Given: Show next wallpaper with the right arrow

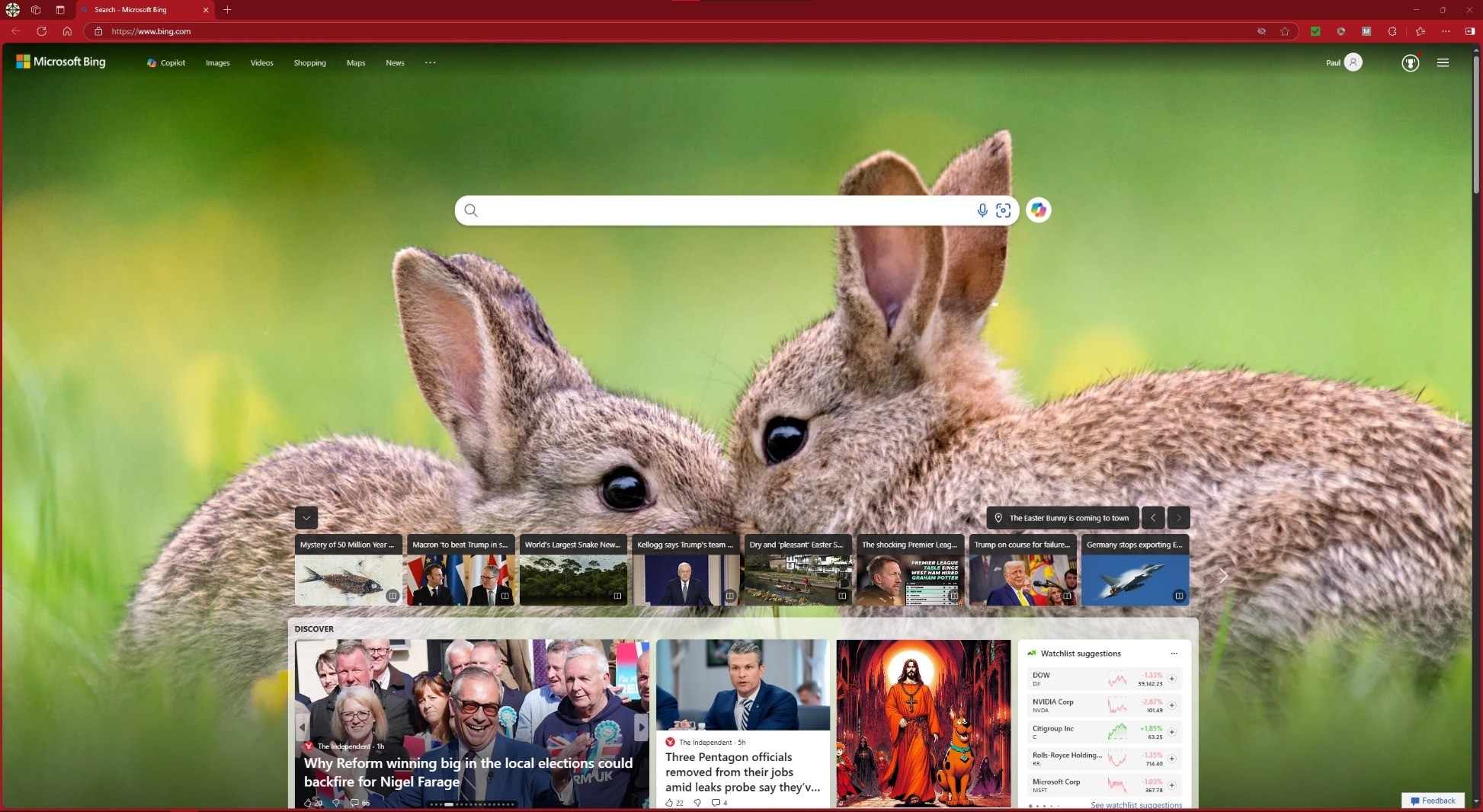Looking at the screenshot, I should pyautogui.click(x=1178, y=518).
